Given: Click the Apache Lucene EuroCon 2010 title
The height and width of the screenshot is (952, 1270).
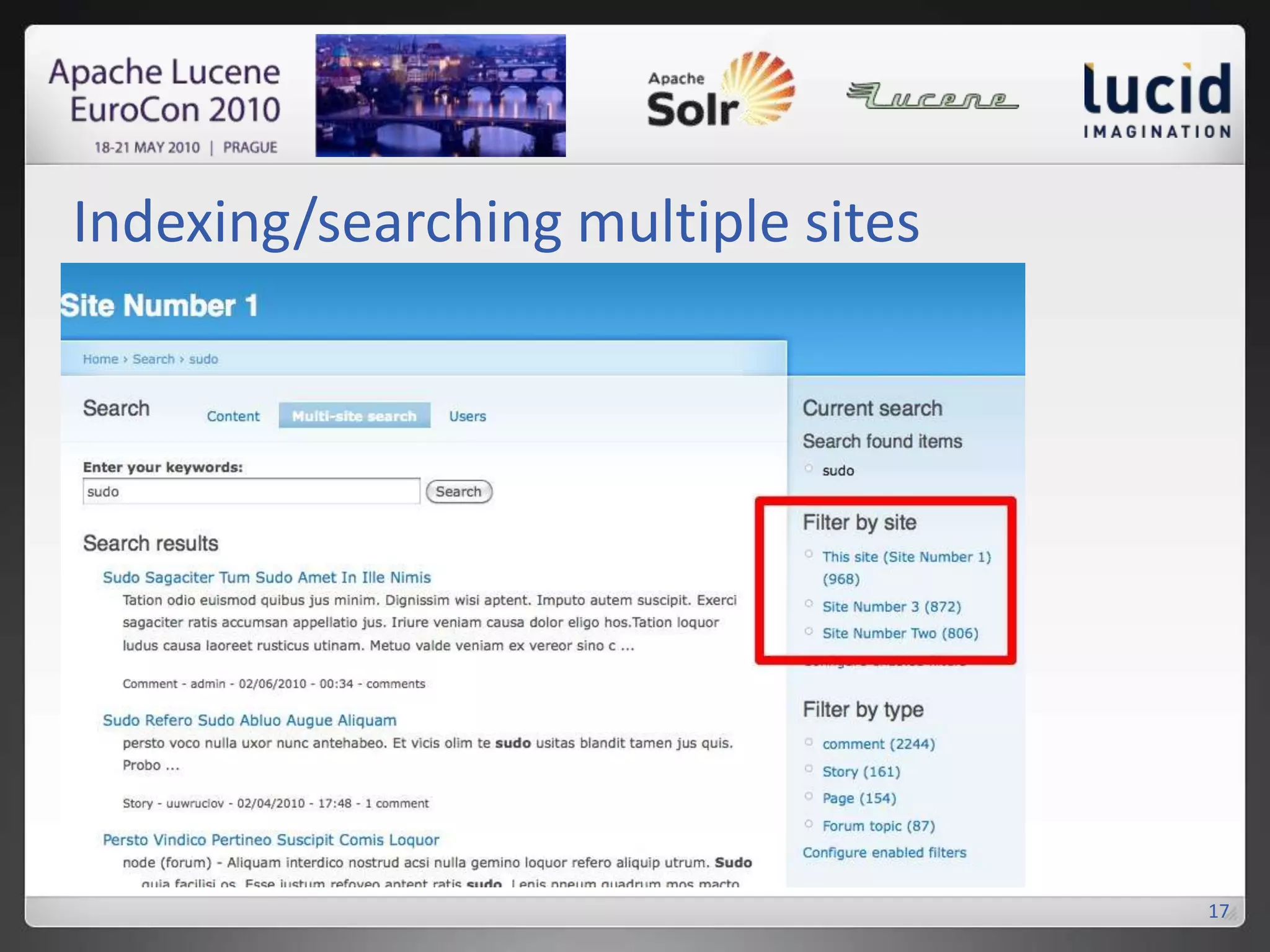Looking at the screenshot, I should click(165, 90).
